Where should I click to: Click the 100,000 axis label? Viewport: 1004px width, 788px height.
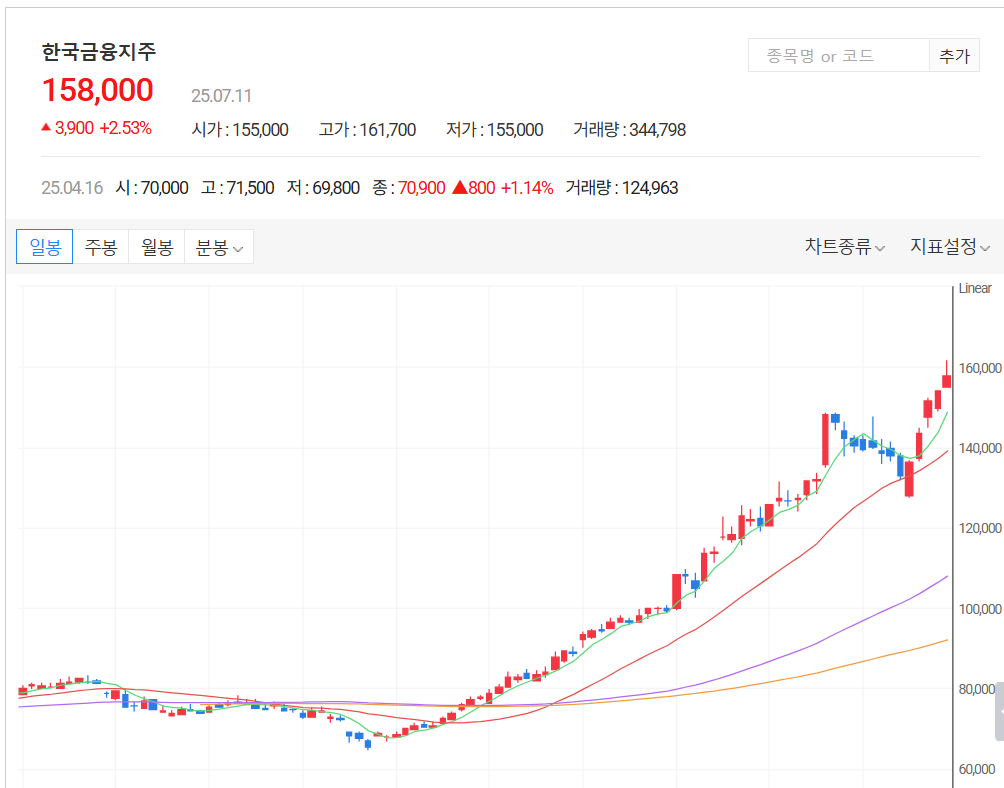click(980, 609)
